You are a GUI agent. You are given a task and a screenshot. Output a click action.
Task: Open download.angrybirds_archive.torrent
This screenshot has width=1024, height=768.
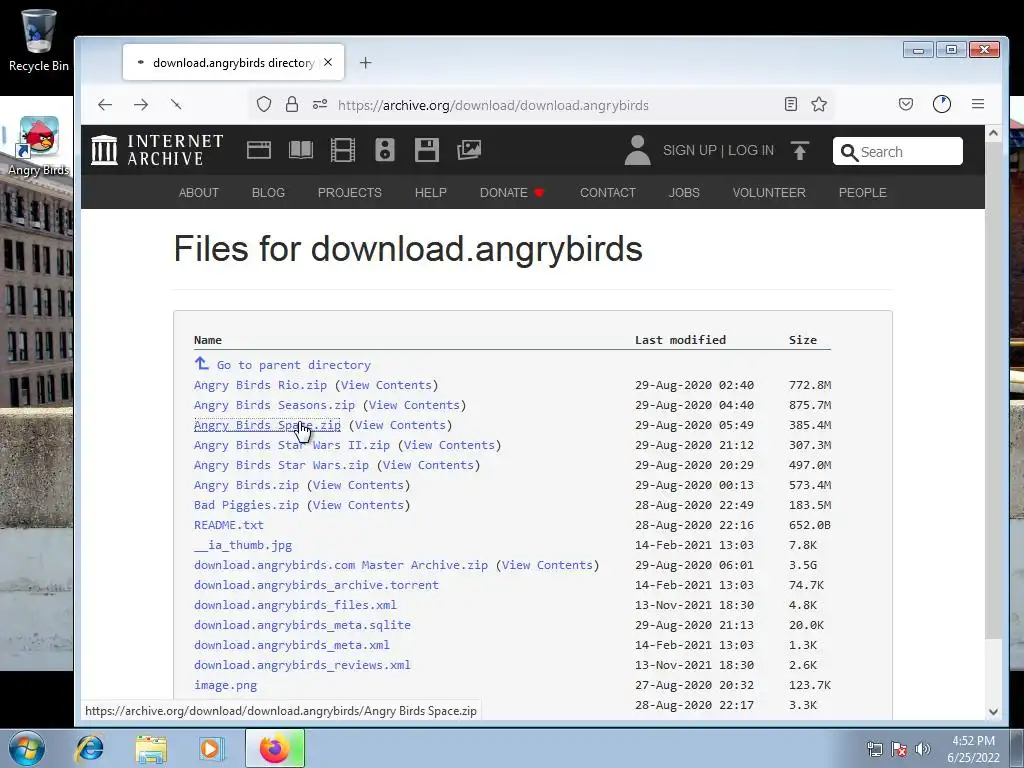(x=316, y=585)
